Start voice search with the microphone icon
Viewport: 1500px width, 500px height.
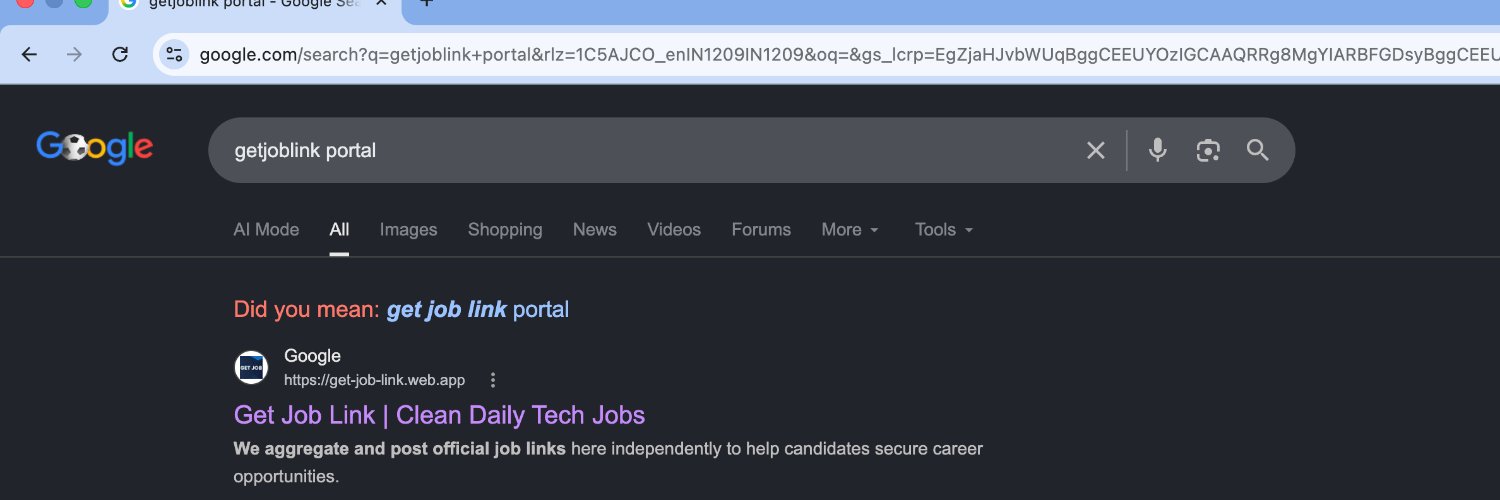click(x=1157, y=151)
